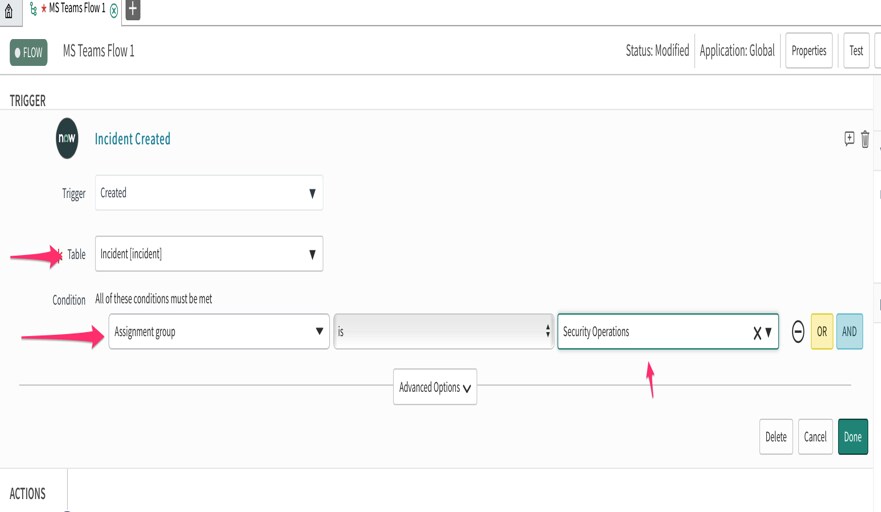Image resolution: width=881 pixels, height=512 pixels.
Task: Clear Security Operations value with X
Action: coord(757,332)
